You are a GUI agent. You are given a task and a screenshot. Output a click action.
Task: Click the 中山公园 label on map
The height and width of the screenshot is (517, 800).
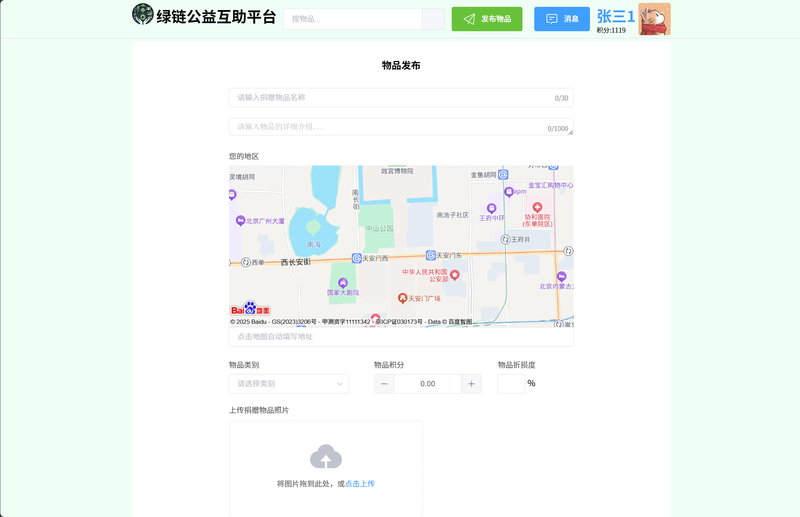pyautogui.click(x=380, y=229)
